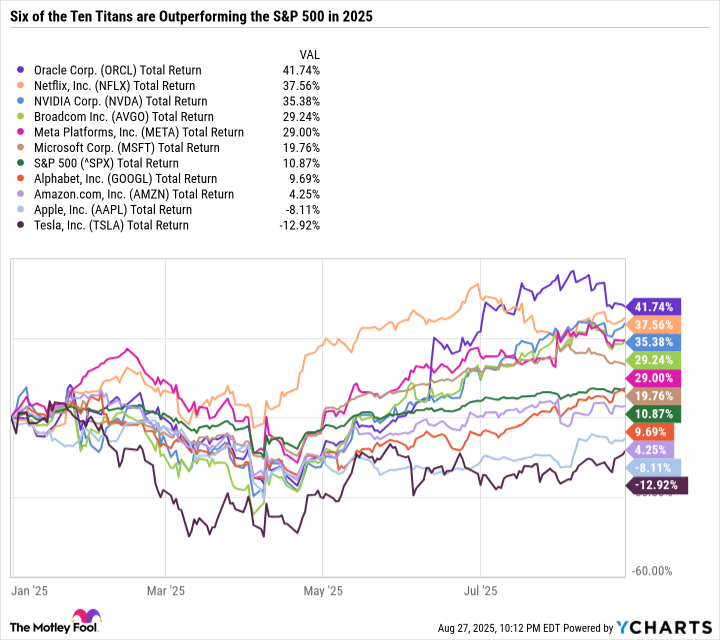Select the Meta Platforms (META) legend label

[x=138, y=132]
